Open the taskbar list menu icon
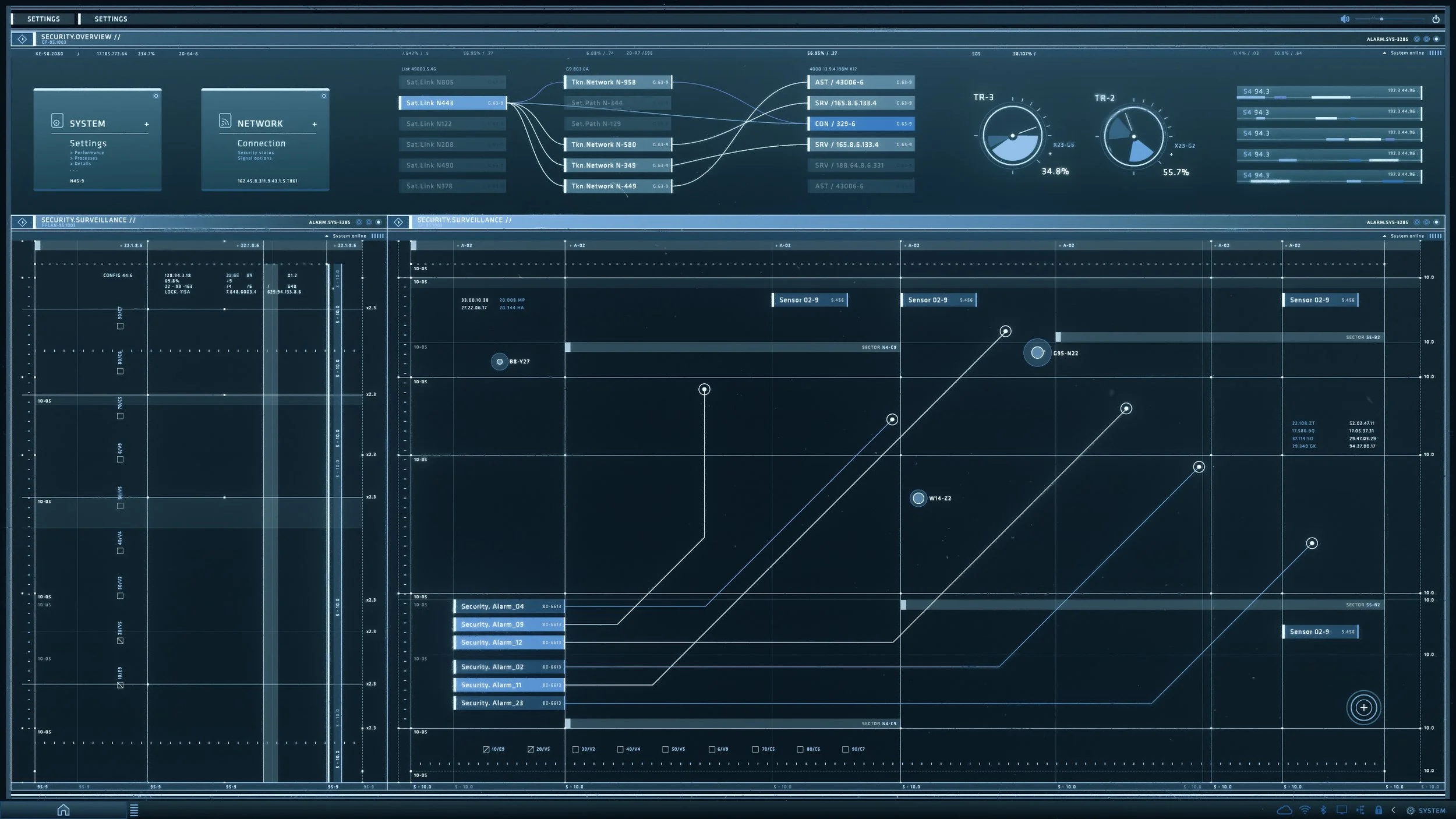Viewport: 1456px width, 819px height. pos(134,810)
